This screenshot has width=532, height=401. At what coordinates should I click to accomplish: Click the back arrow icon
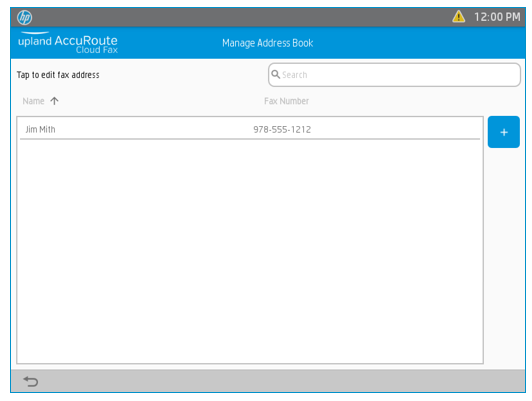(x=31, y=381)
